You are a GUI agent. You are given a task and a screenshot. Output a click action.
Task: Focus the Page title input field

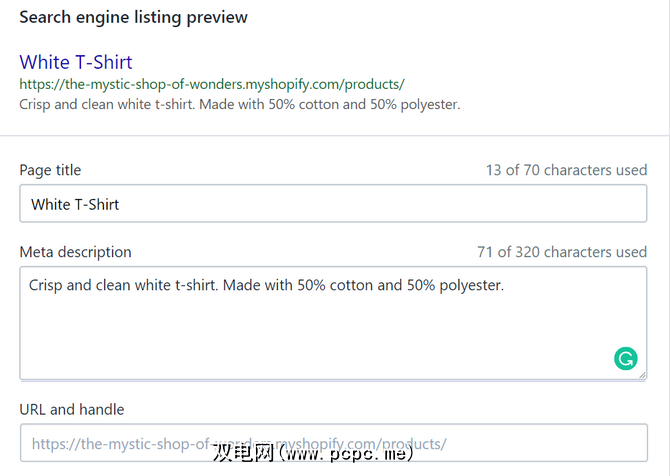click(333, 204)
